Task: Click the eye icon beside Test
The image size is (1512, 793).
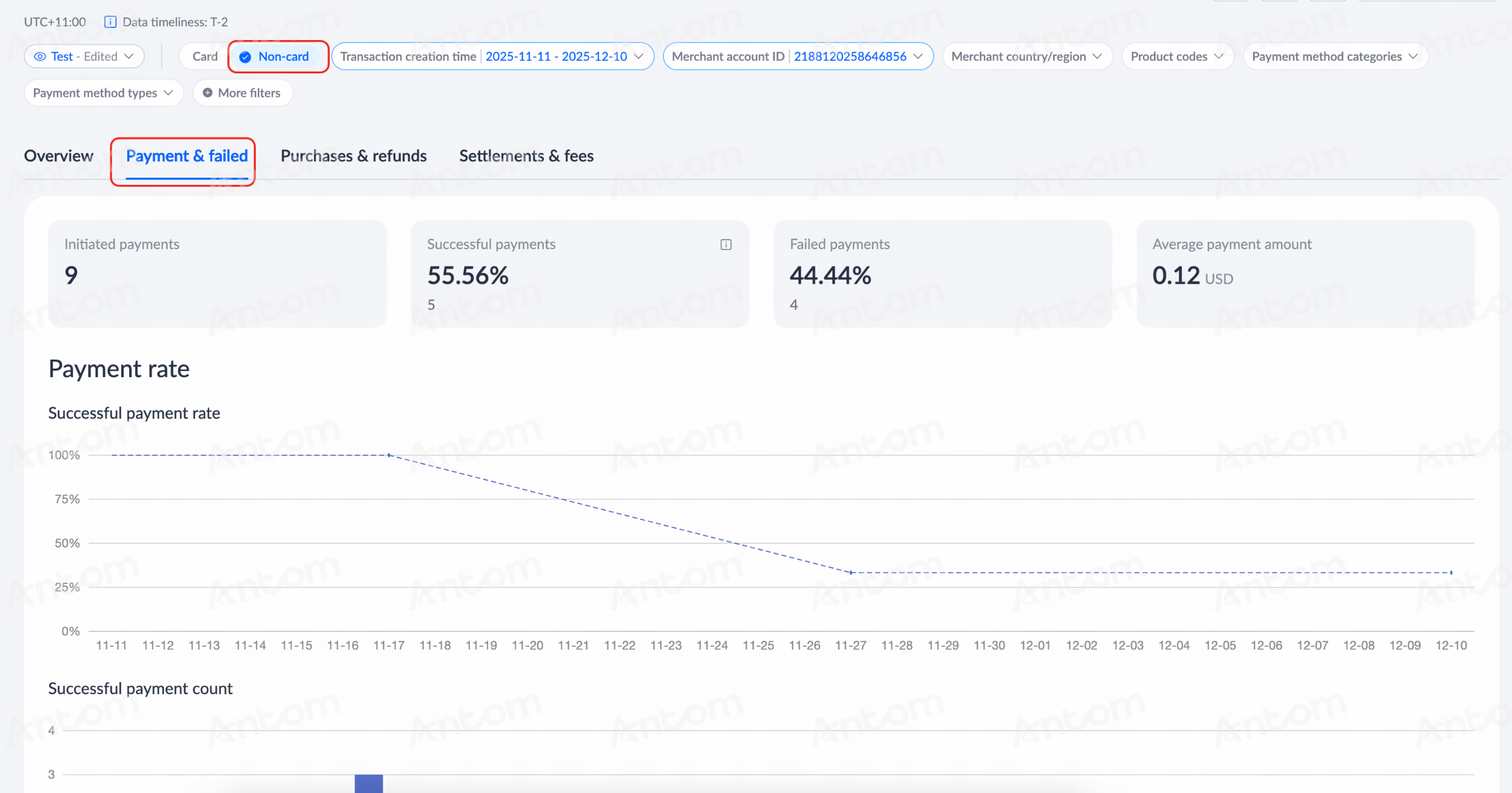Action: coord(40,56)
